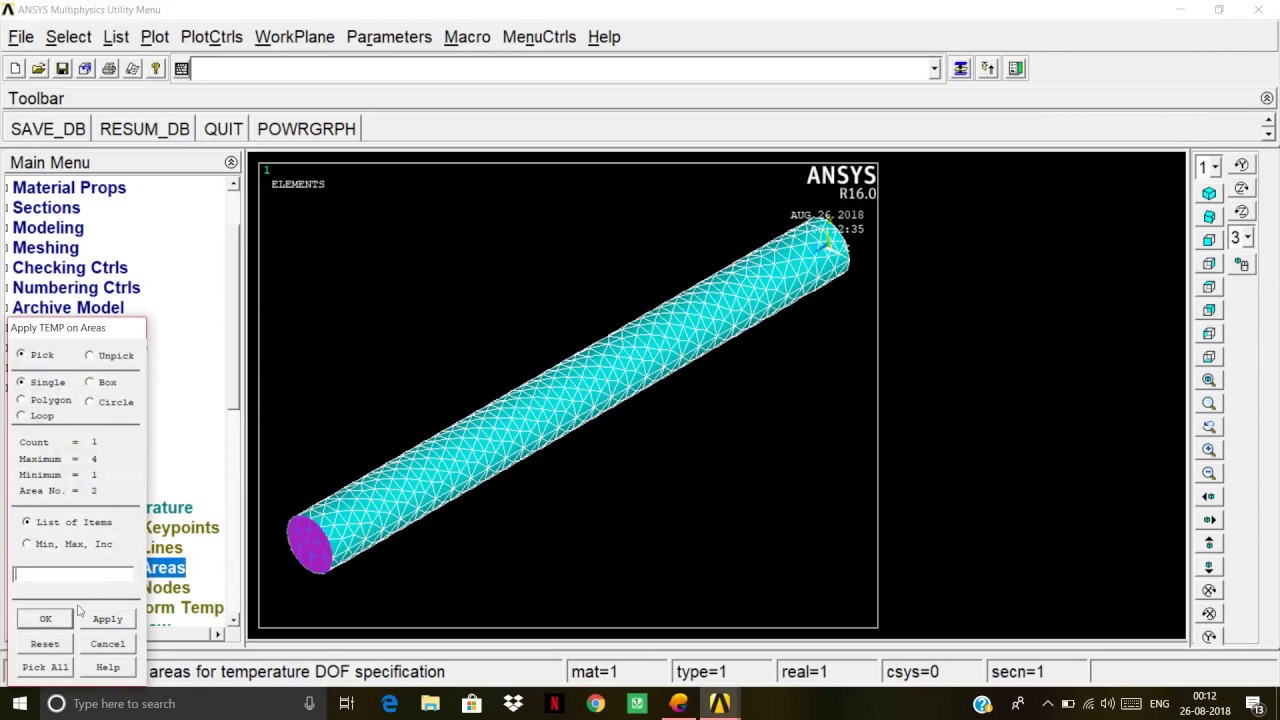This screenshot has height=720, width=1280.
Task: Pan the model up with the arrow icon
Action: coord(1209,543)
